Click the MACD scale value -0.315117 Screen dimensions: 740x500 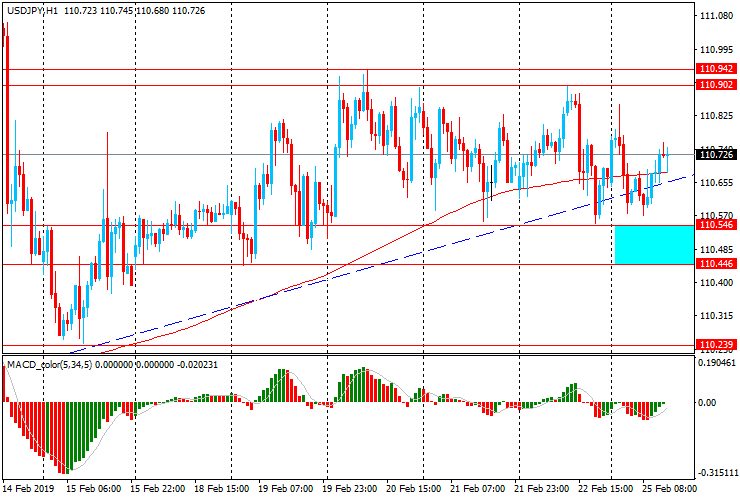point(716,474)
